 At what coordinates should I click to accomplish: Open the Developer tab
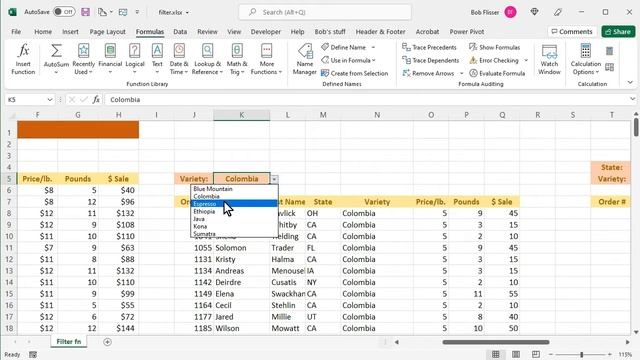tap(266, 31)
